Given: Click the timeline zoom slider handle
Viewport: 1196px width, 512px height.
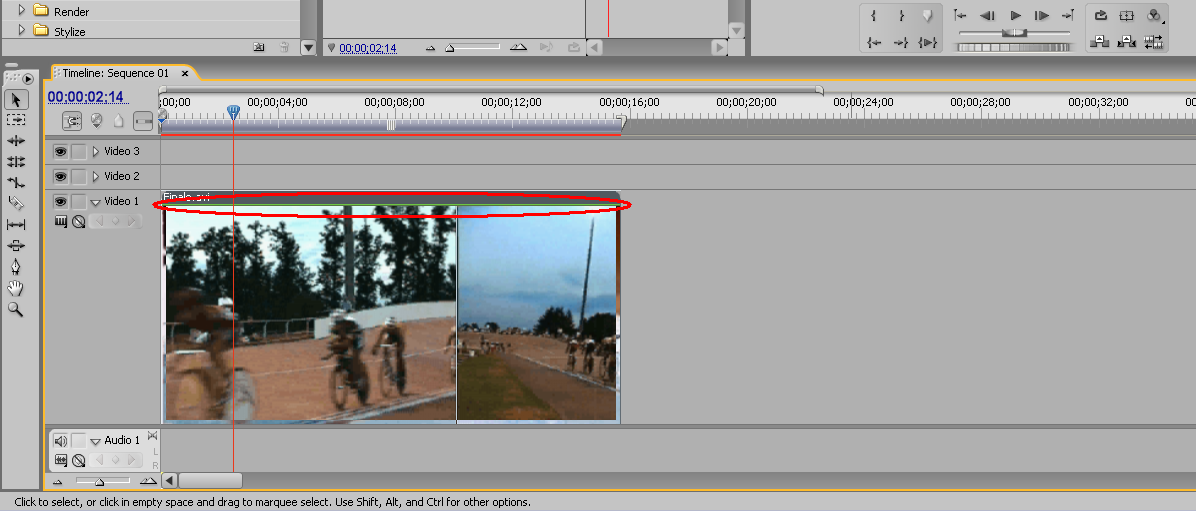Looking at the screenshot, I should coord(99,481).
